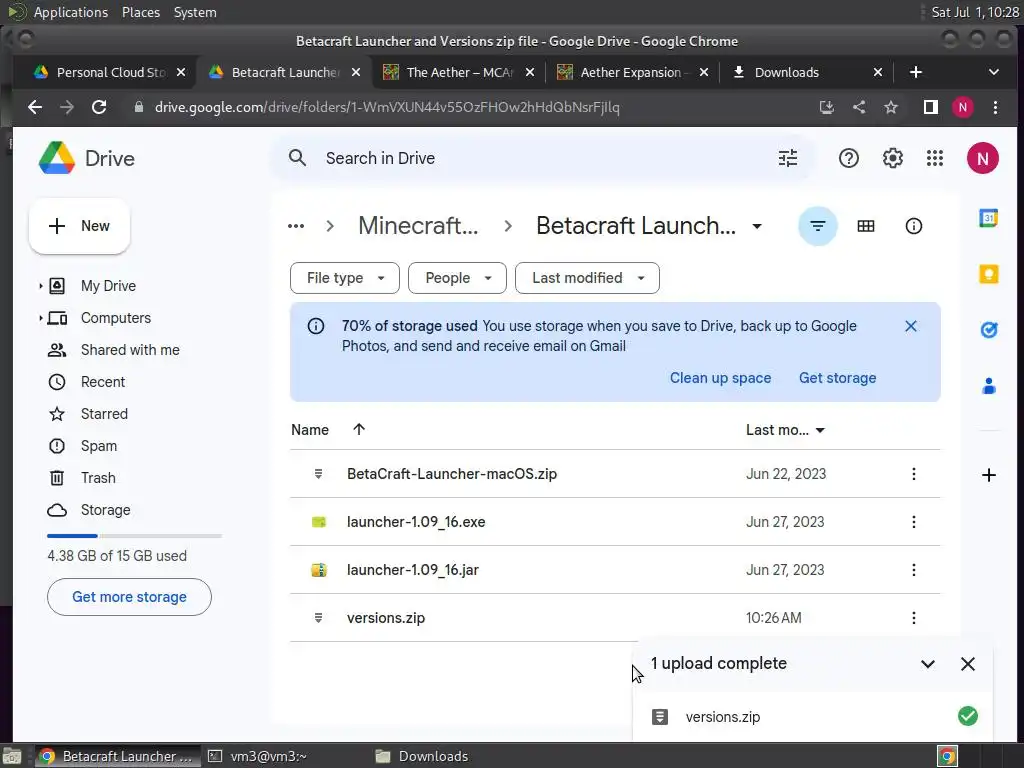Open the Betacraft Launch... folder dropdown arrow

tap(757, 227)
